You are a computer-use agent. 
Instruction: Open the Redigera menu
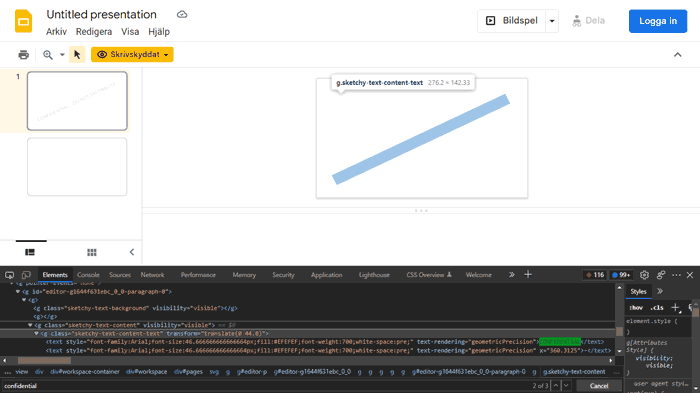(x=94, y=32)
